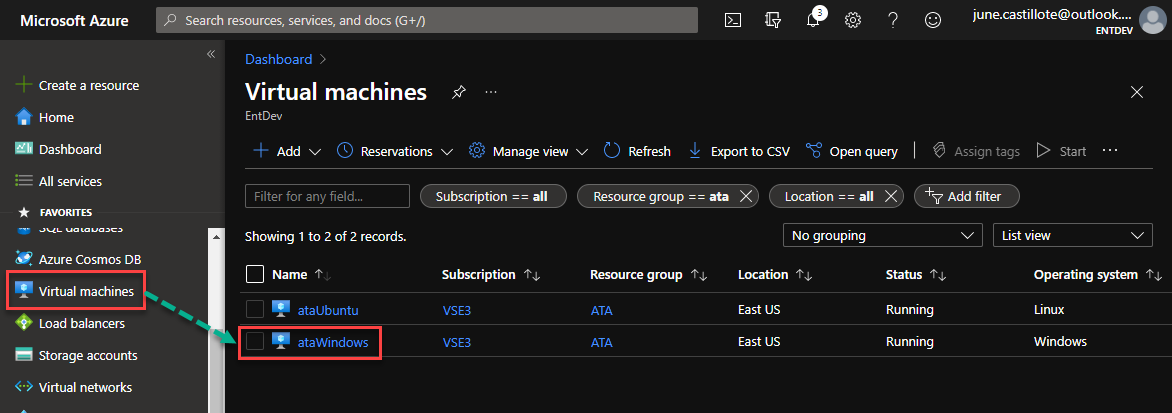
Task: Click Open query button
Action: tap(851, 151)
